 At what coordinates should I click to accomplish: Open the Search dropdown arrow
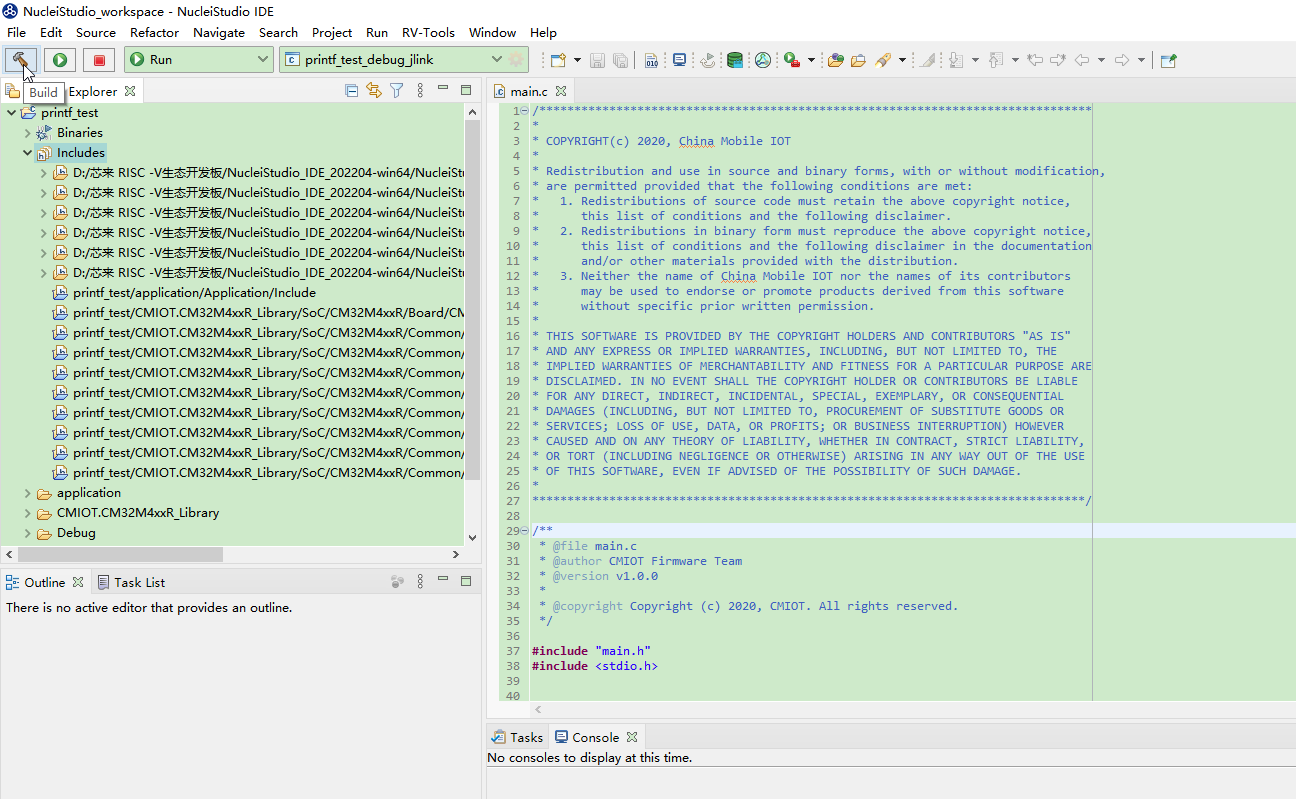click(902, 60)
